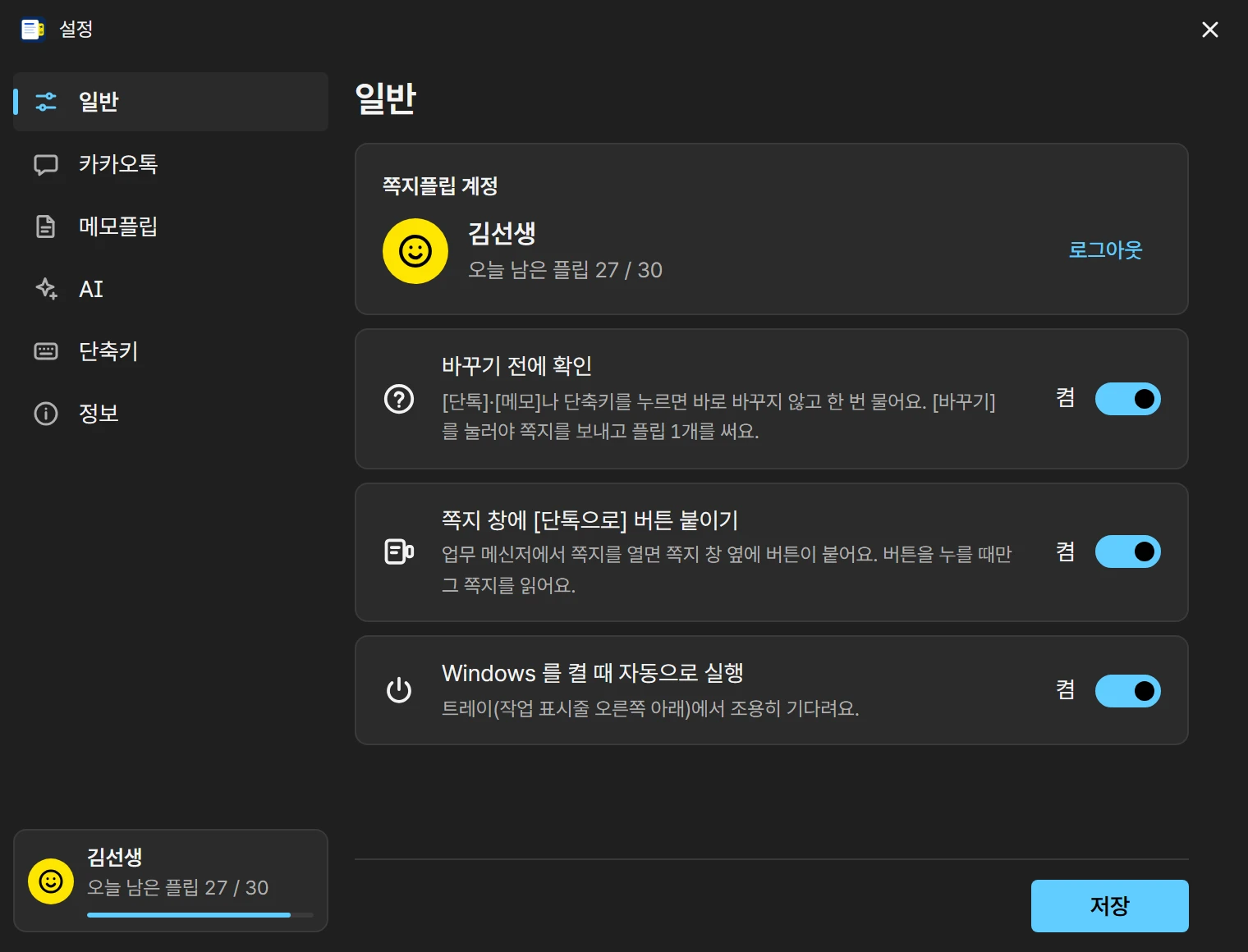The image size is (1248, 952).
Task: Open the 정보 tab
Action: point(171,414)
